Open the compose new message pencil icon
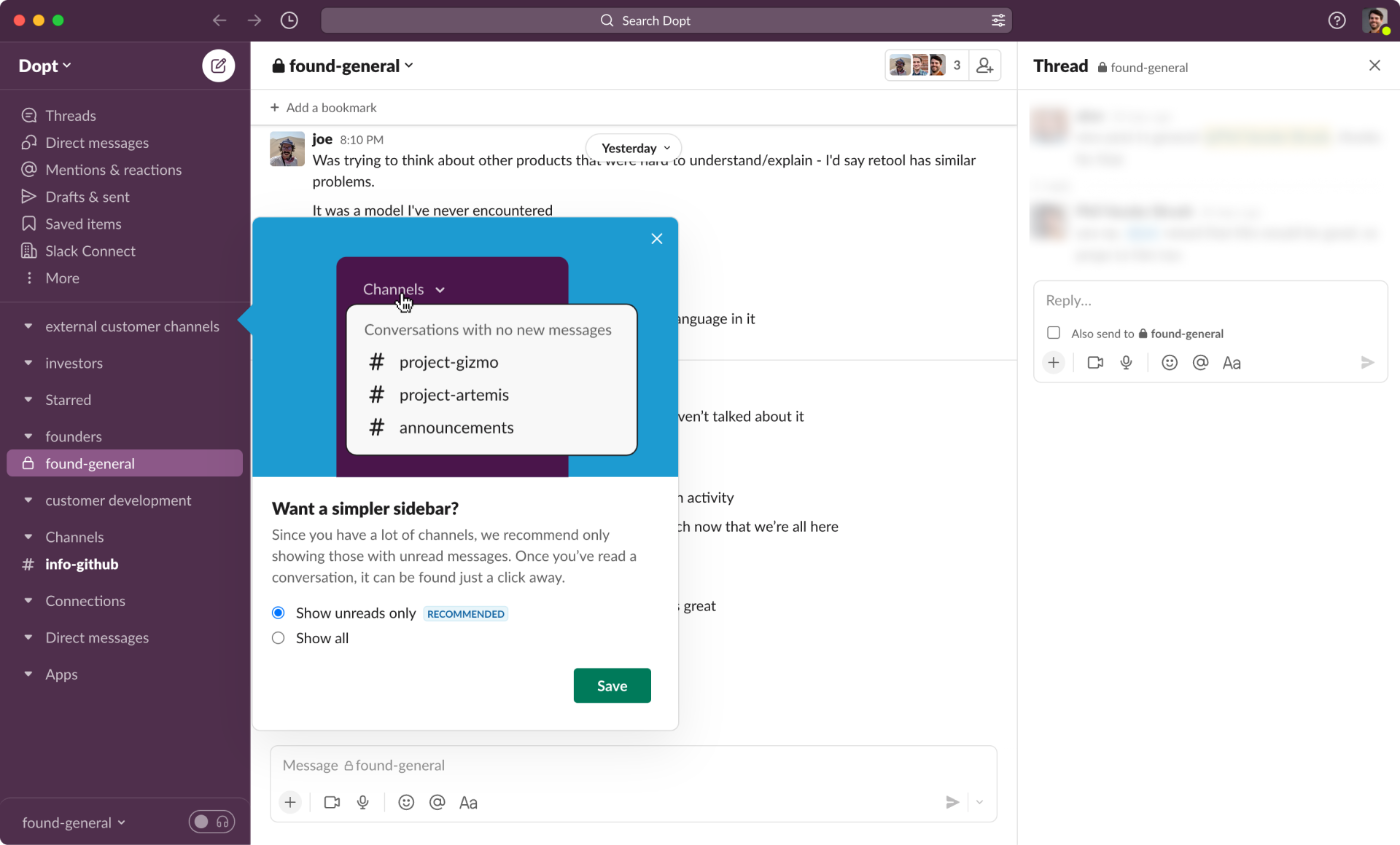Viewport: 1400px width, 845px height. 218,65
